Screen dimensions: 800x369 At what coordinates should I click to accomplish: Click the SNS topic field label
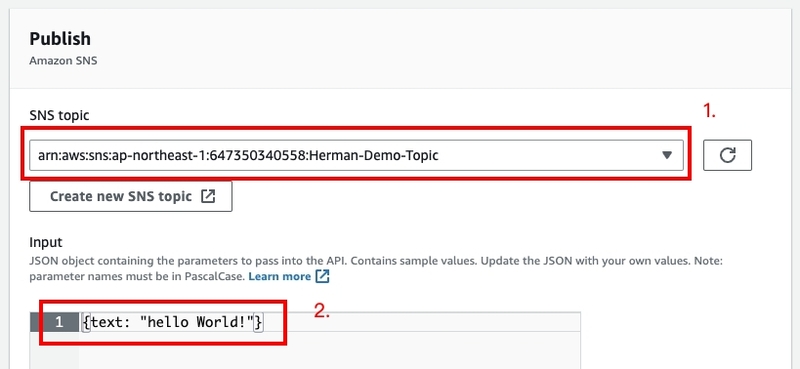[59, 115]
